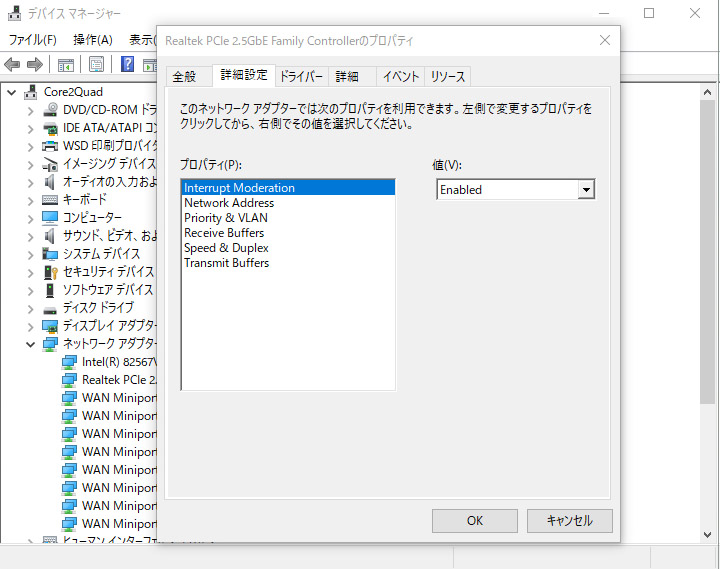This screenshot has height=569, width=720.
Task: Switch to the ドライバー tab
Action: click(x=302, y=76)
